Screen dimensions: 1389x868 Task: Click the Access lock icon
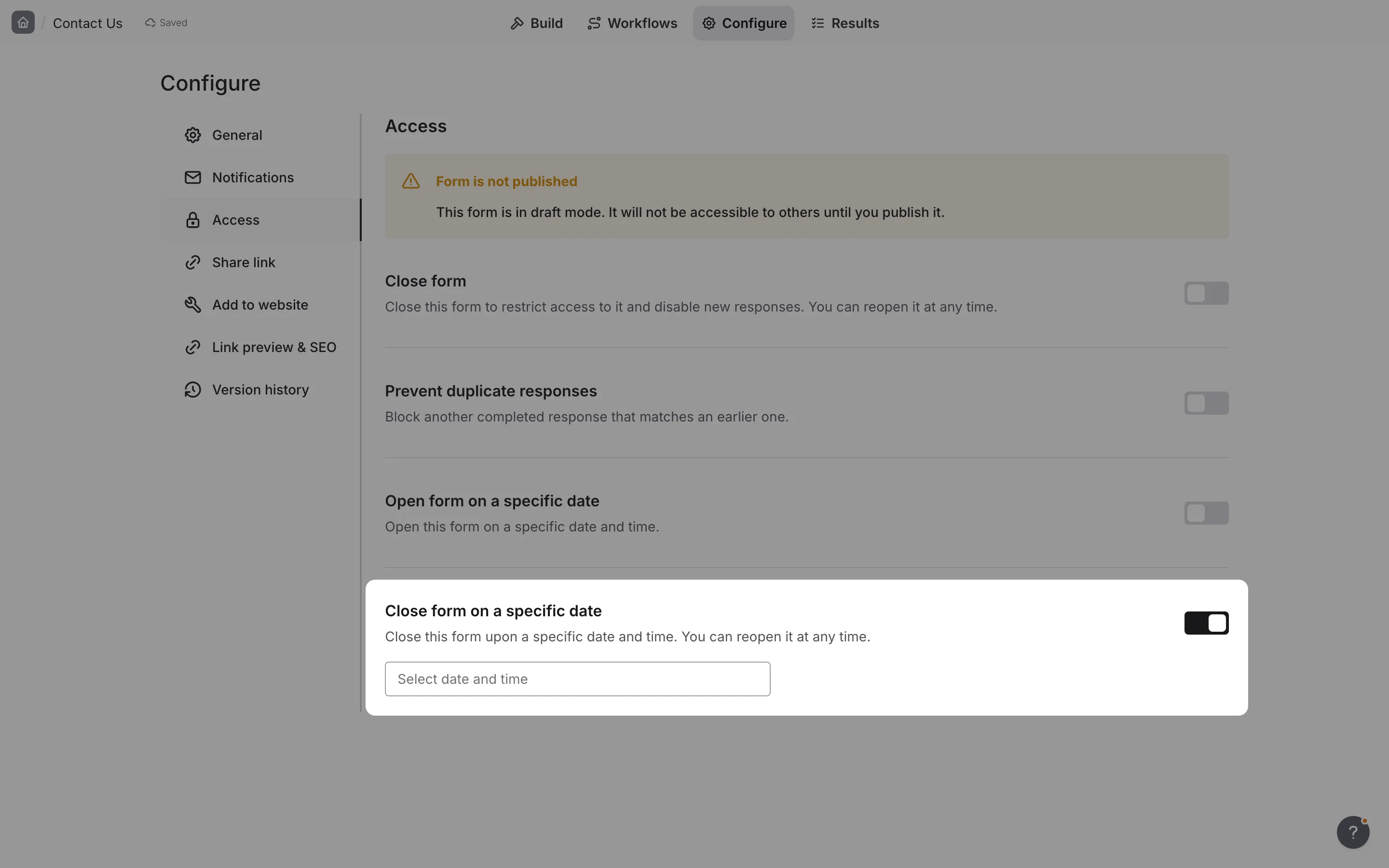tap(193, 220)
